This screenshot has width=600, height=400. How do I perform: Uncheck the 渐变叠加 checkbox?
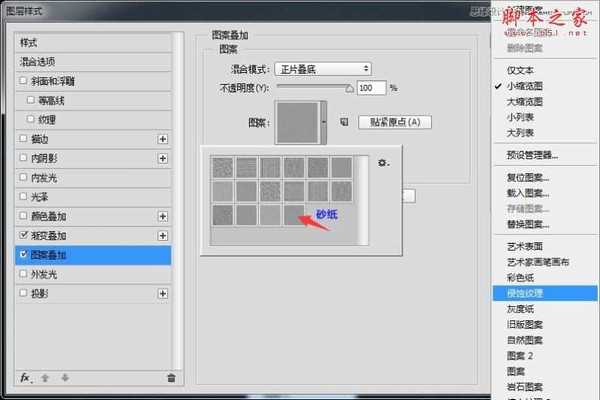(24, 236)
